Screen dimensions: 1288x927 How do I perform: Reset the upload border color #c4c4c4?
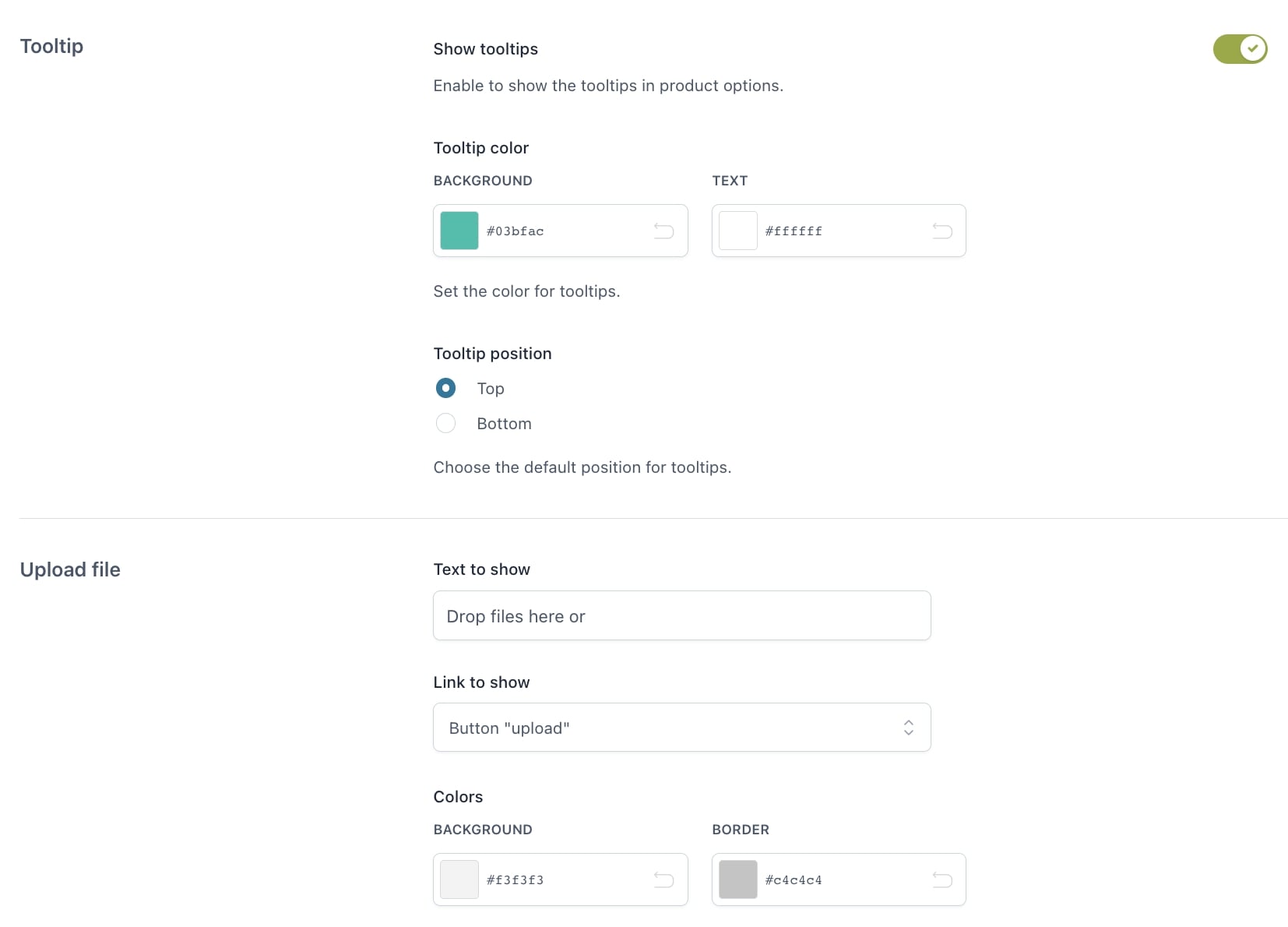pyautogui.click(x=942, y=879)
